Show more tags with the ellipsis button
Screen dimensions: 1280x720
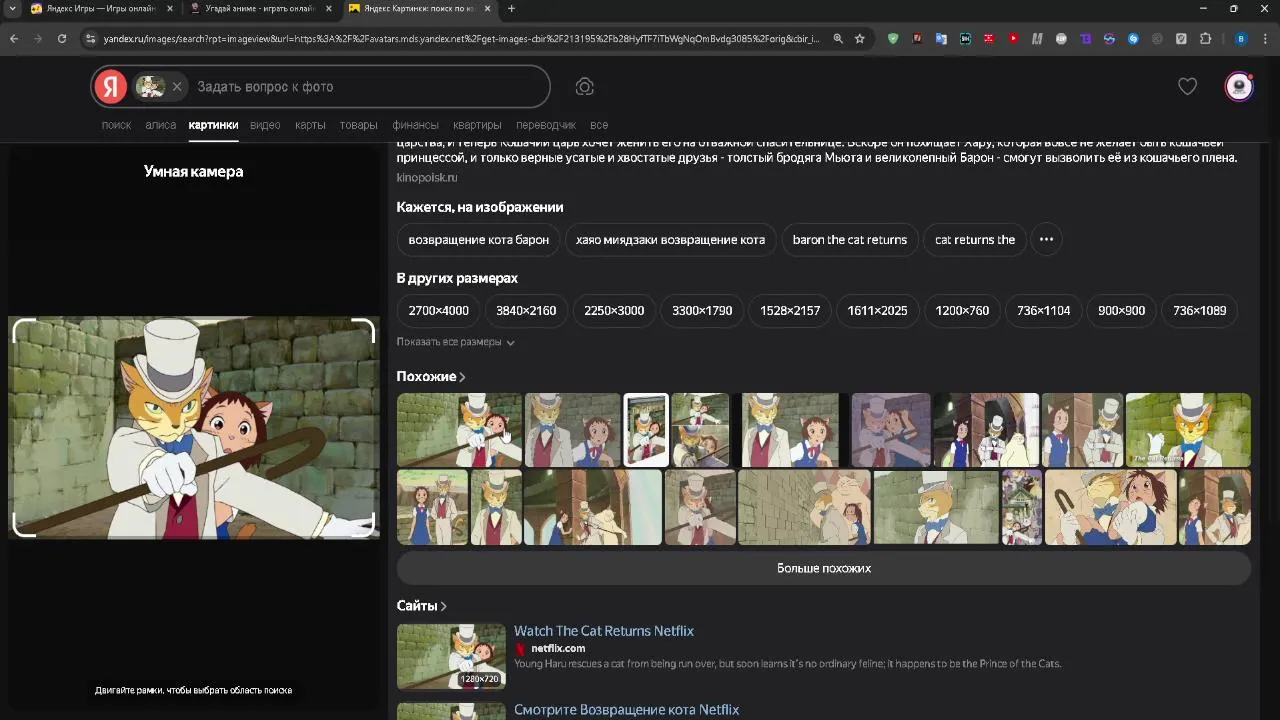click(1046, 240)
